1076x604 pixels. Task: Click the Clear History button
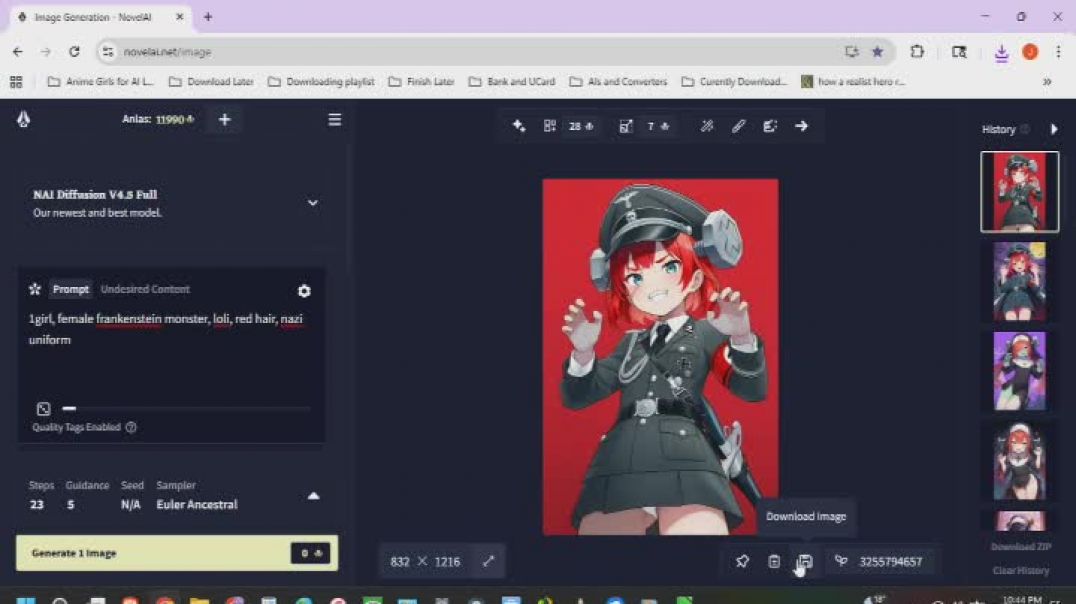(1020, 571)
